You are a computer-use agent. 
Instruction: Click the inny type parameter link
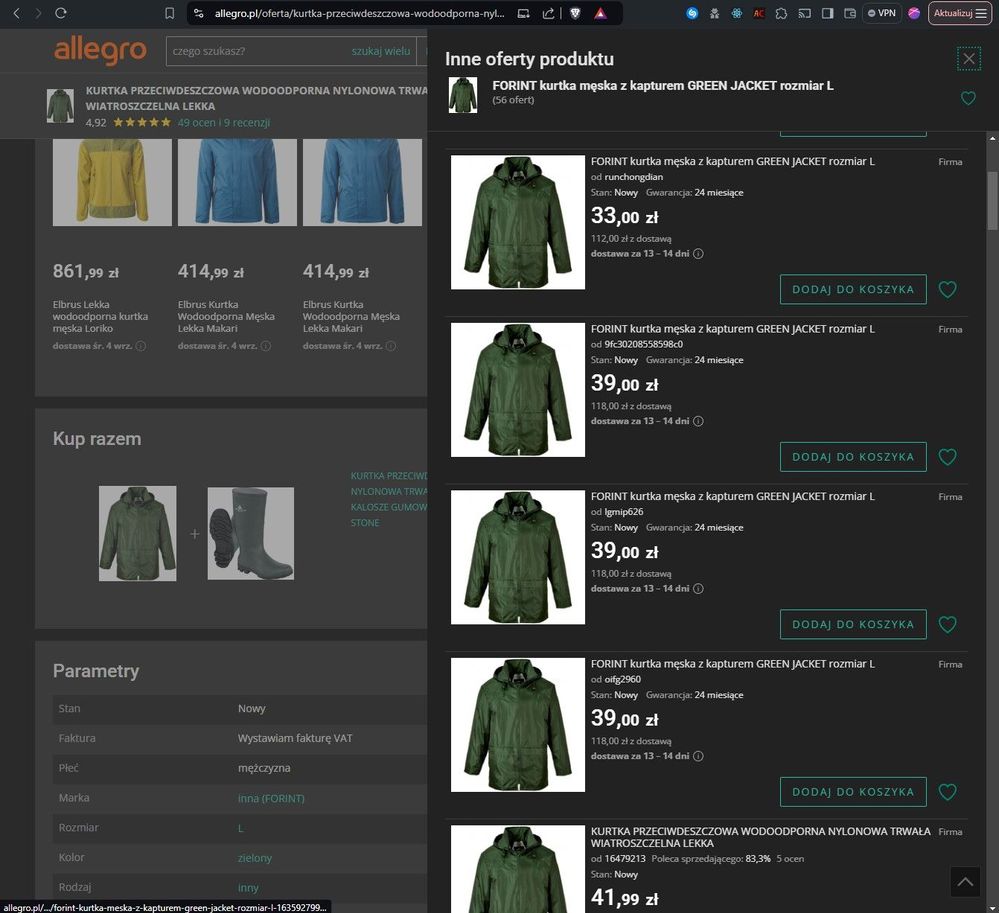[x=248, y=888]
